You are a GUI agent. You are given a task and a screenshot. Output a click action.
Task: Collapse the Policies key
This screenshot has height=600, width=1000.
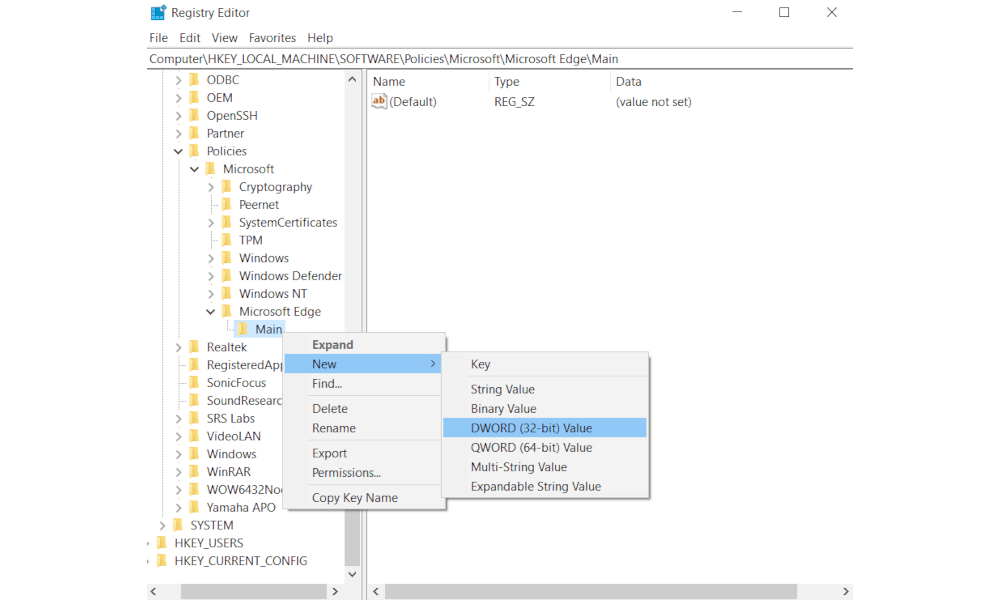pyautogui.click(x=179, y=151)
